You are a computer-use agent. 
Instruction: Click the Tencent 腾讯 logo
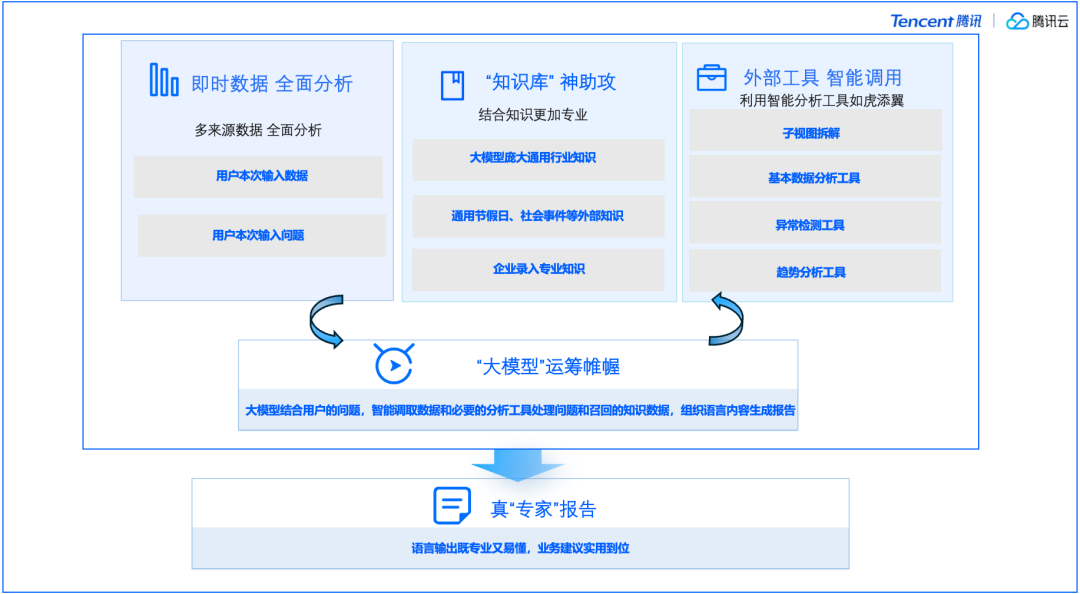point(934,21)
